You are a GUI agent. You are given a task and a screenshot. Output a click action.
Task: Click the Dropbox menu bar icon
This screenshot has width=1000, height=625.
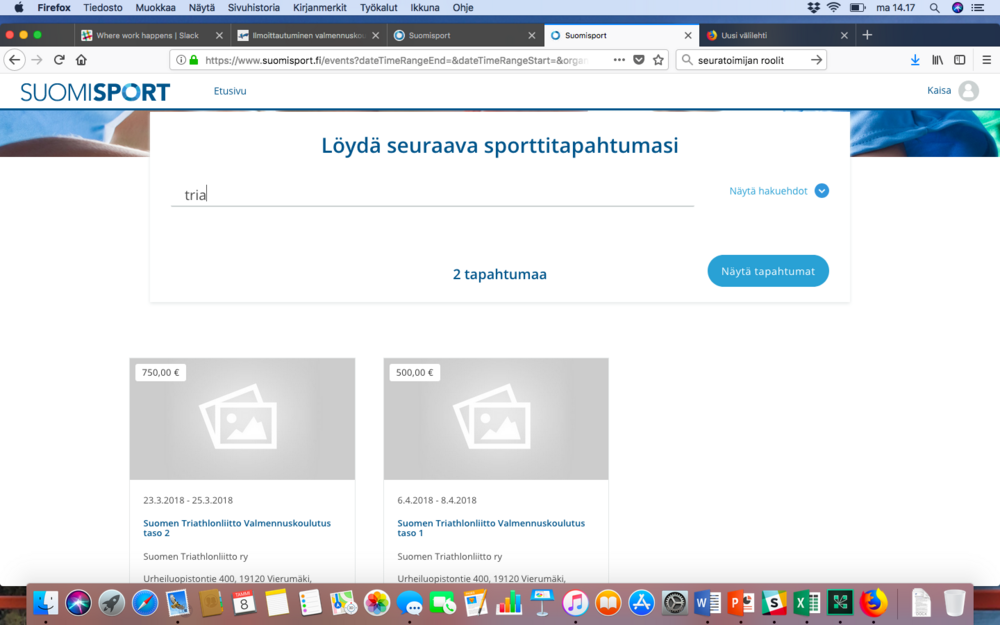[813, 8]
